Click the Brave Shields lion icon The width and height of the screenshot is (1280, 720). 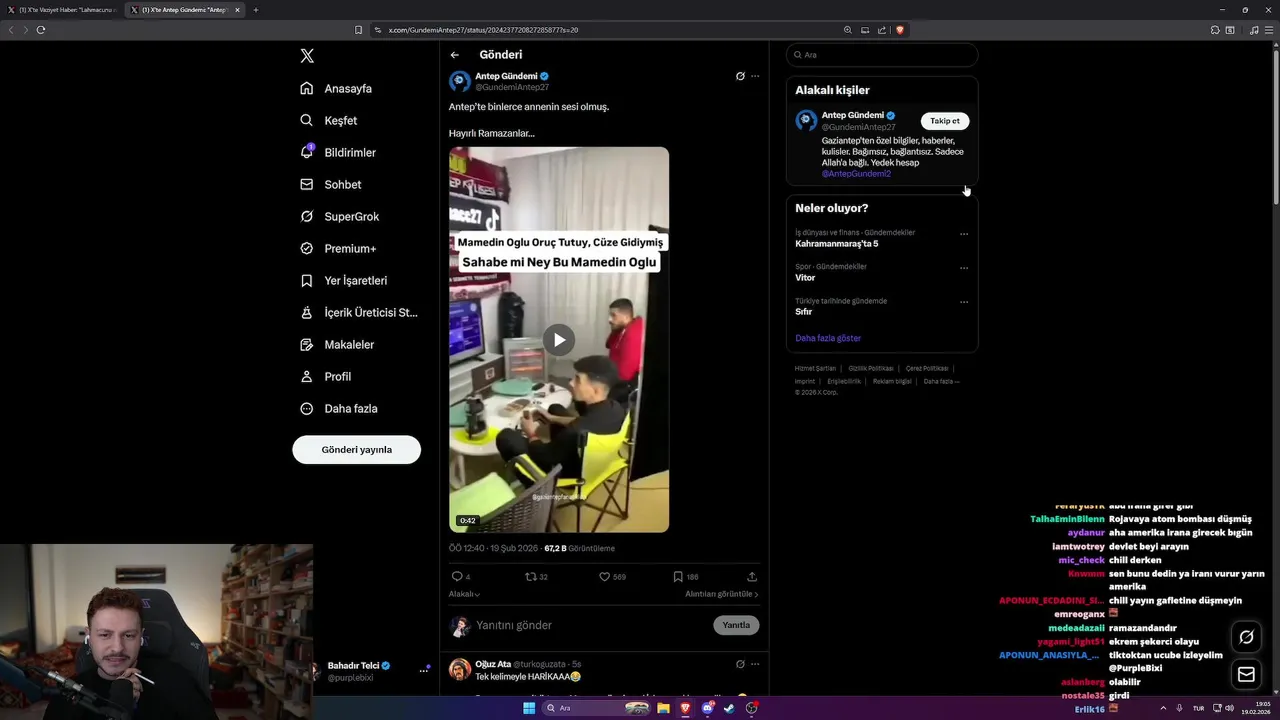point(899,30)
